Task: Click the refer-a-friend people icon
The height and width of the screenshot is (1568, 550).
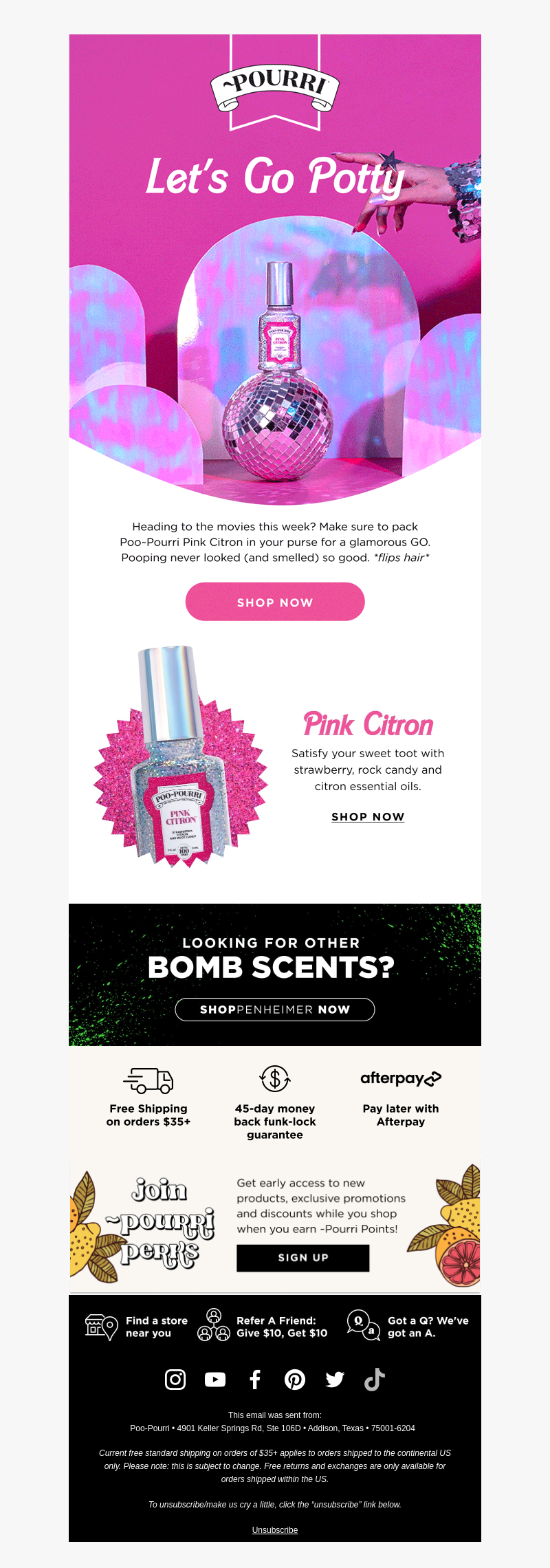Action: tap(214, 1325)
